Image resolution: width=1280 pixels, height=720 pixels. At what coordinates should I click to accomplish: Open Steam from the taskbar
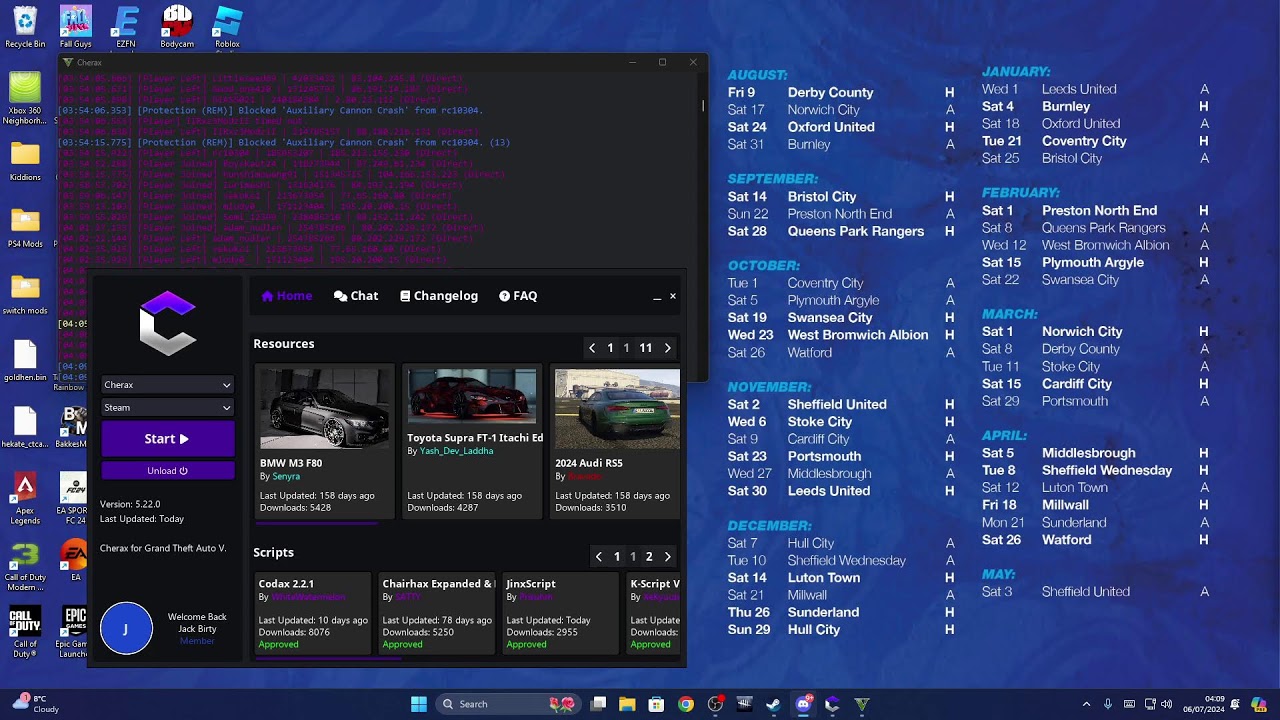(773, 704)
